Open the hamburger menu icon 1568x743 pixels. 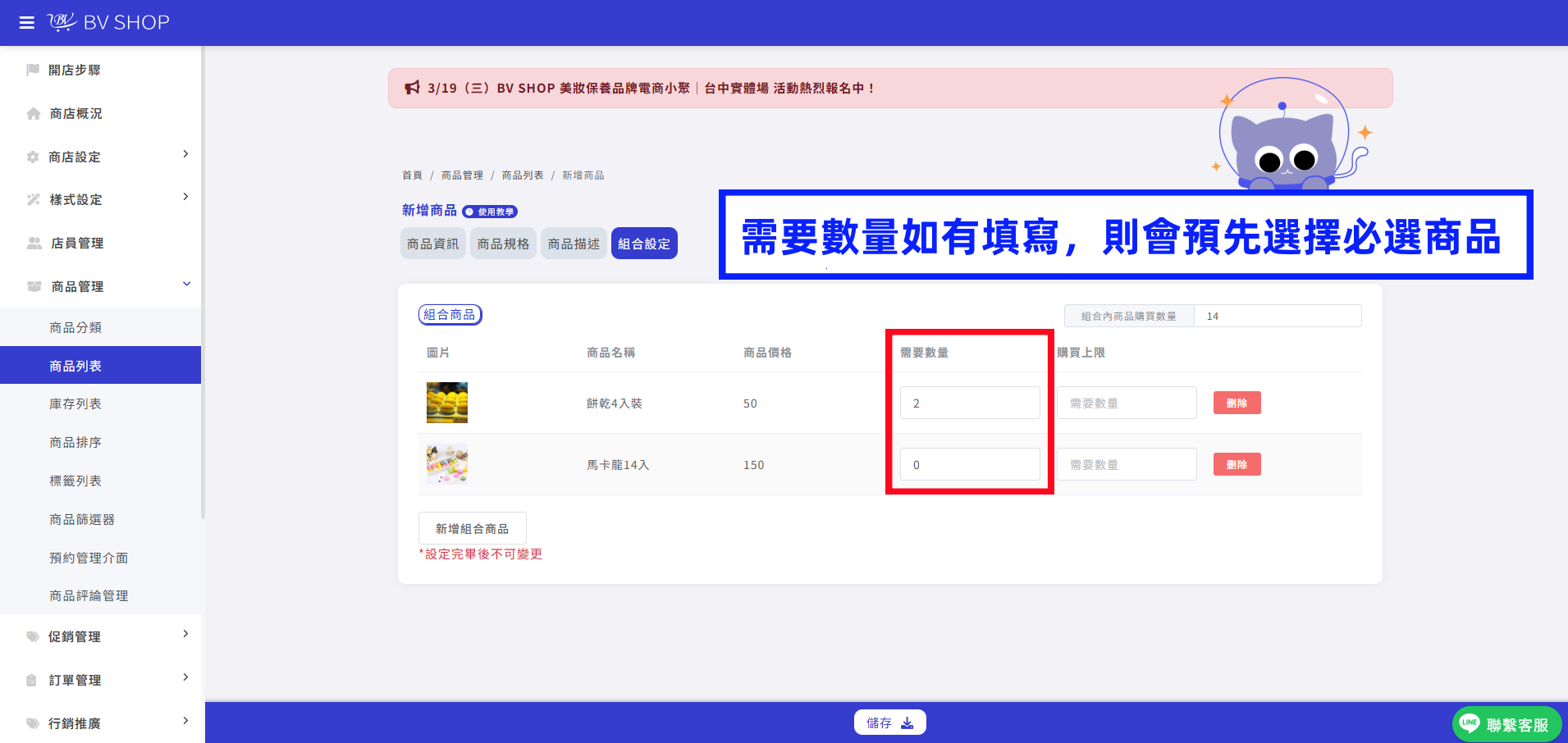pos(27,23)
